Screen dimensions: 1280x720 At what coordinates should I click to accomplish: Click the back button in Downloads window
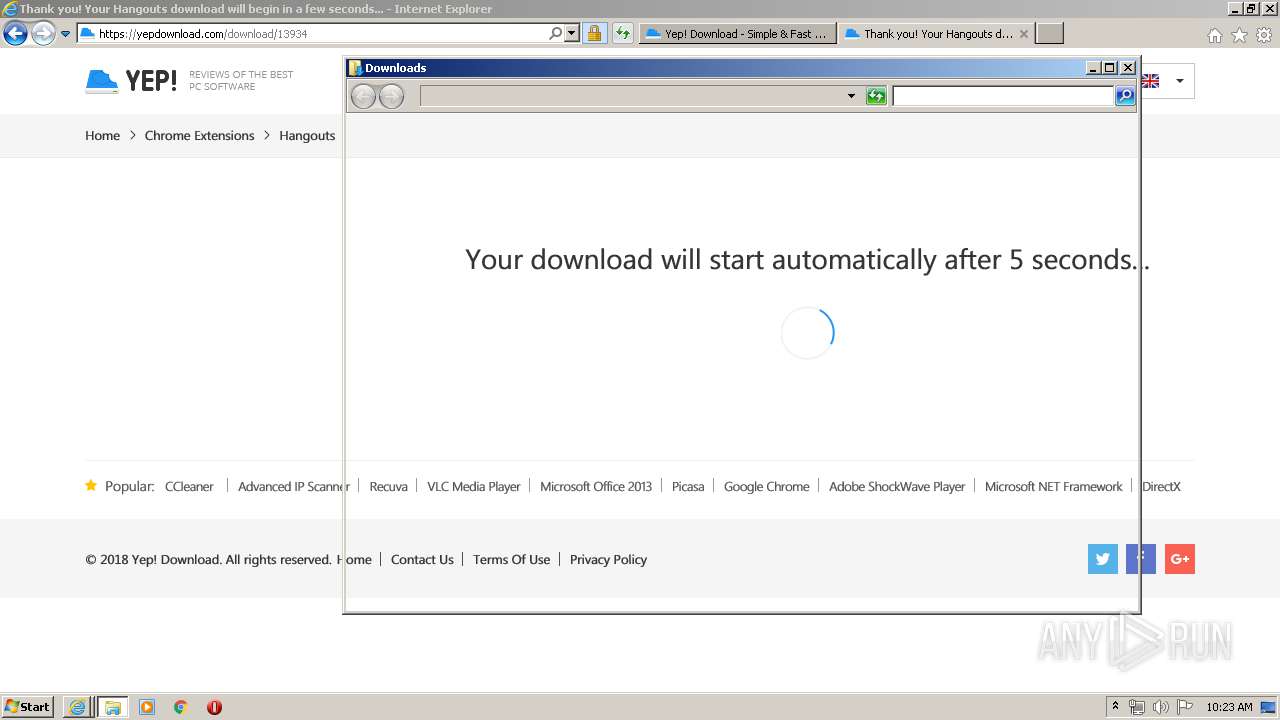click(x=363, y=96)
